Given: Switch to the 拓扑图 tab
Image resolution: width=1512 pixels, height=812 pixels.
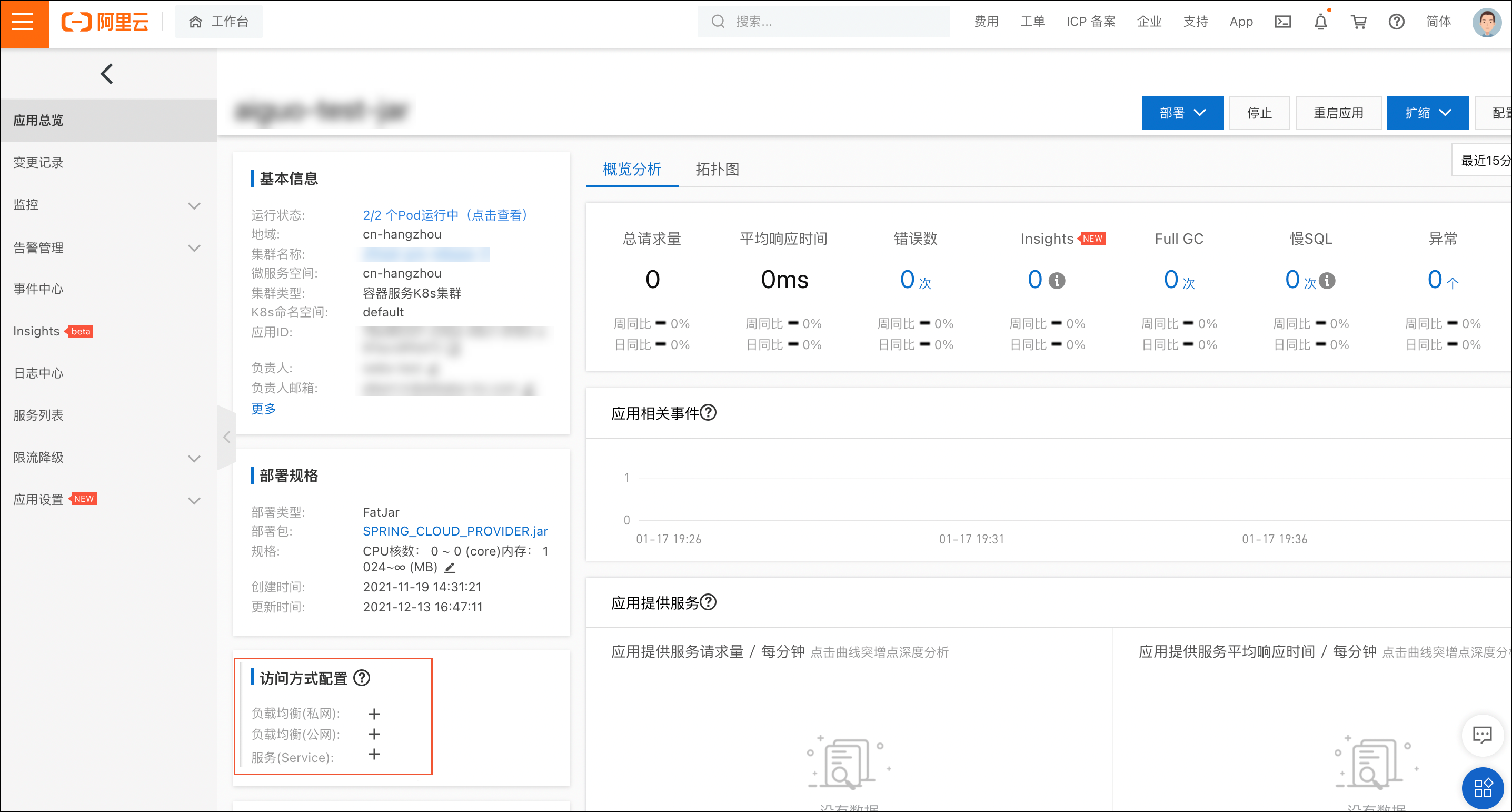Looking at the screenshot, I should pyautogui.click(x=717, y=169).
